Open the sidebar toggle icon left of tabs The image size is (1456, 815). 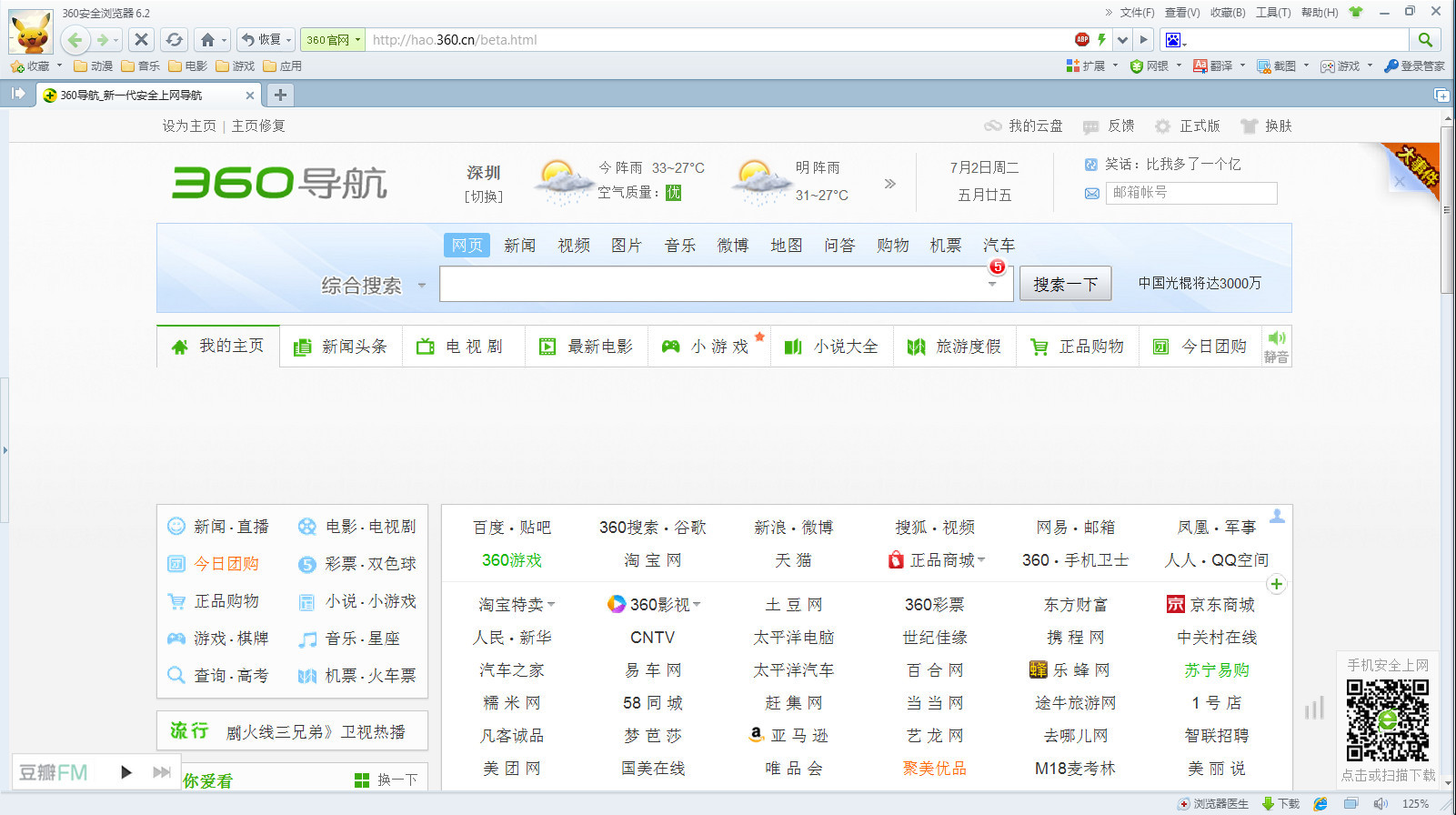point(18,94)
